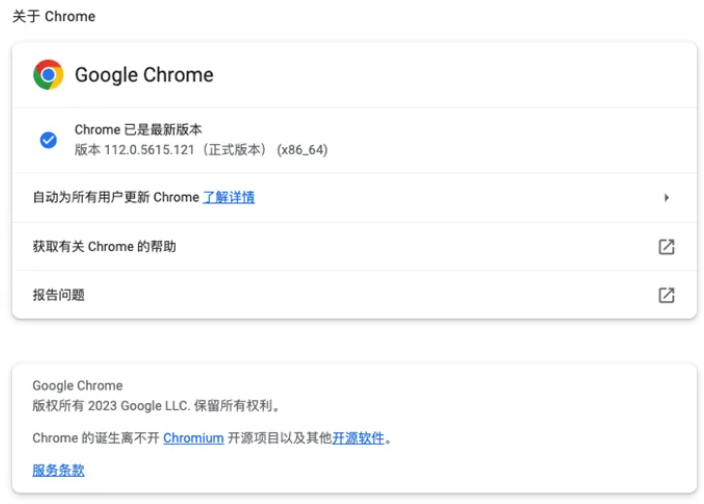Expand the 自动为所有用户更新 Chrome arrow
The width and height of the screenshot is (704, 504).
tap(666, 197)
